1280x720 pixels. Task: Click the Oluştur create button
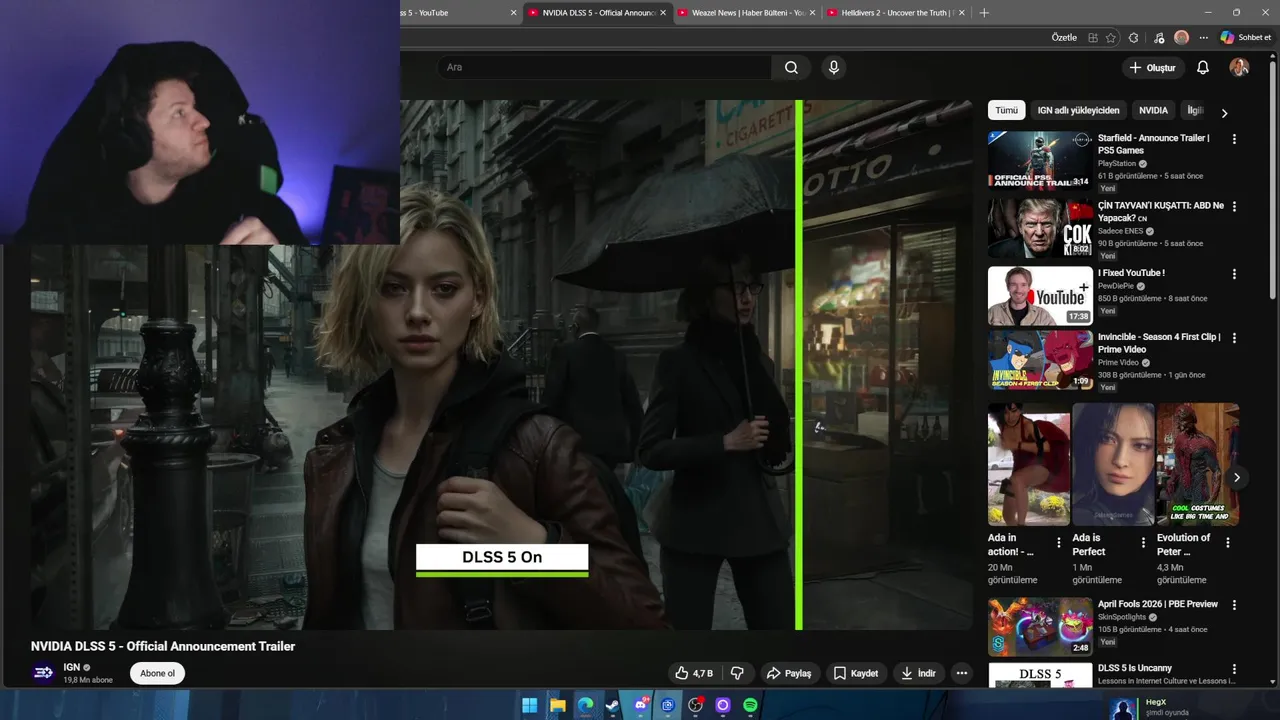[x=1152, y=67]
